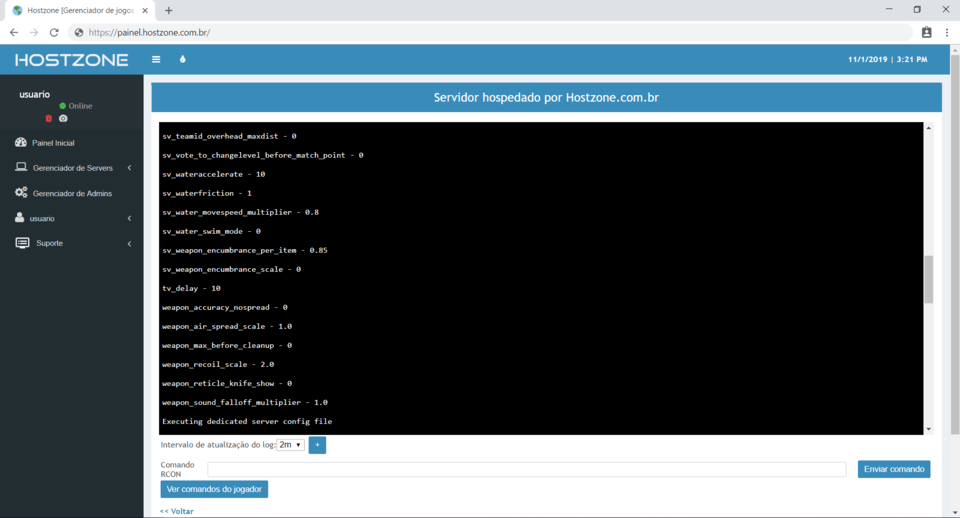Open Gerenciador de Servers menu item
The image size is (960, 518).
[x=72, y=168]
